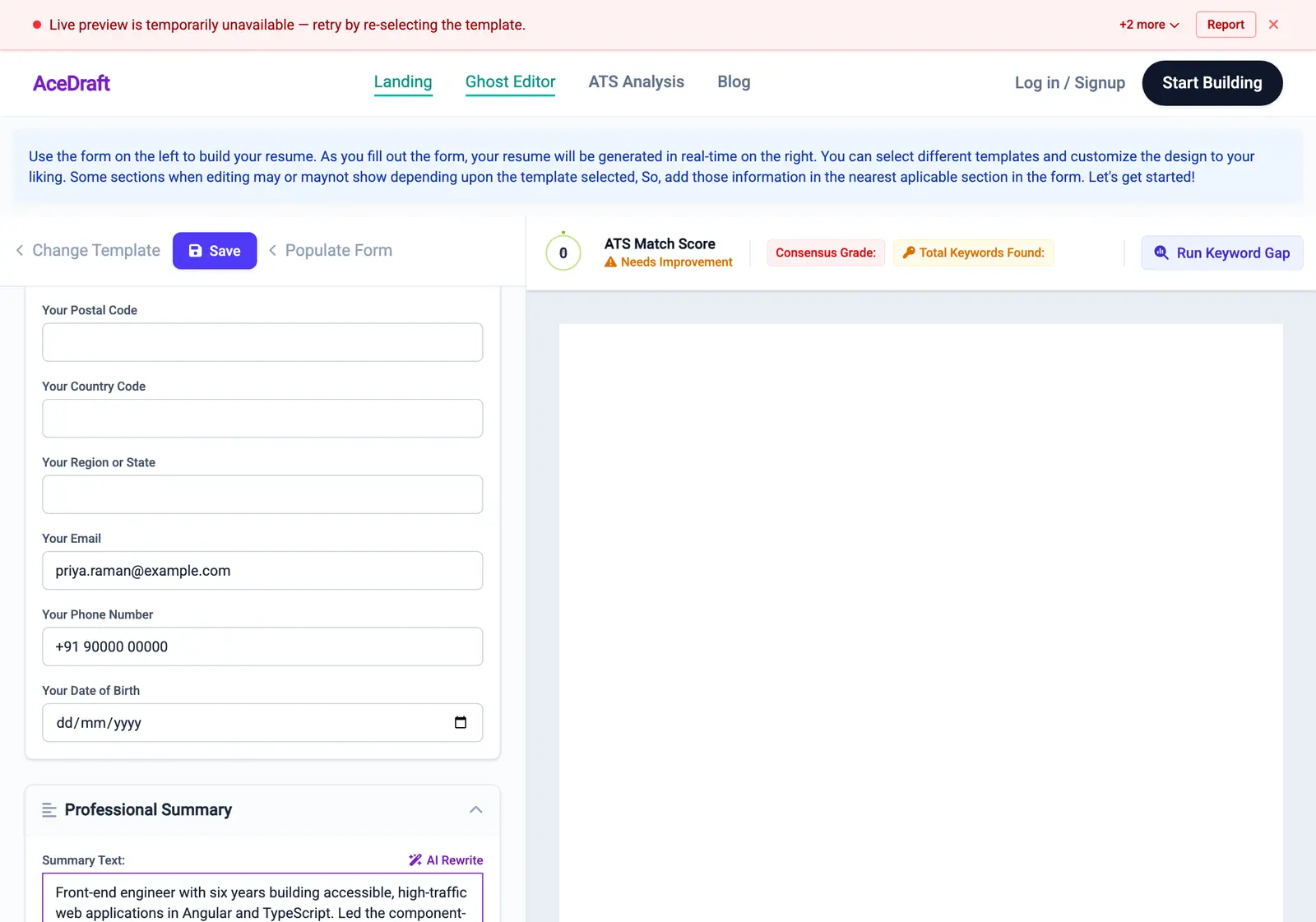Click the key icon beside Total Keywords Found
1316x922 pixels.
pyautogui.click(x=909, y=253)
